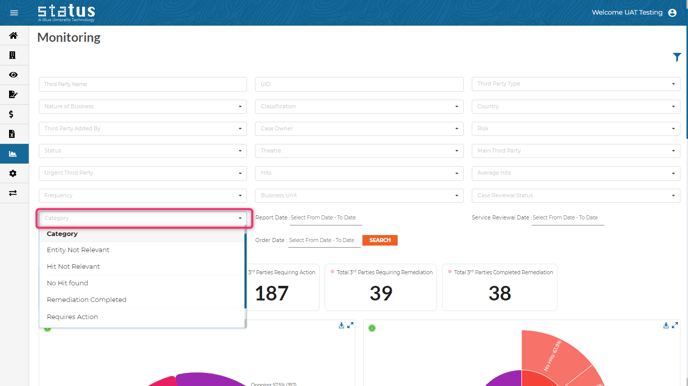Open Status dropdown
688x386 pixels.
click(x=143, y=150)
